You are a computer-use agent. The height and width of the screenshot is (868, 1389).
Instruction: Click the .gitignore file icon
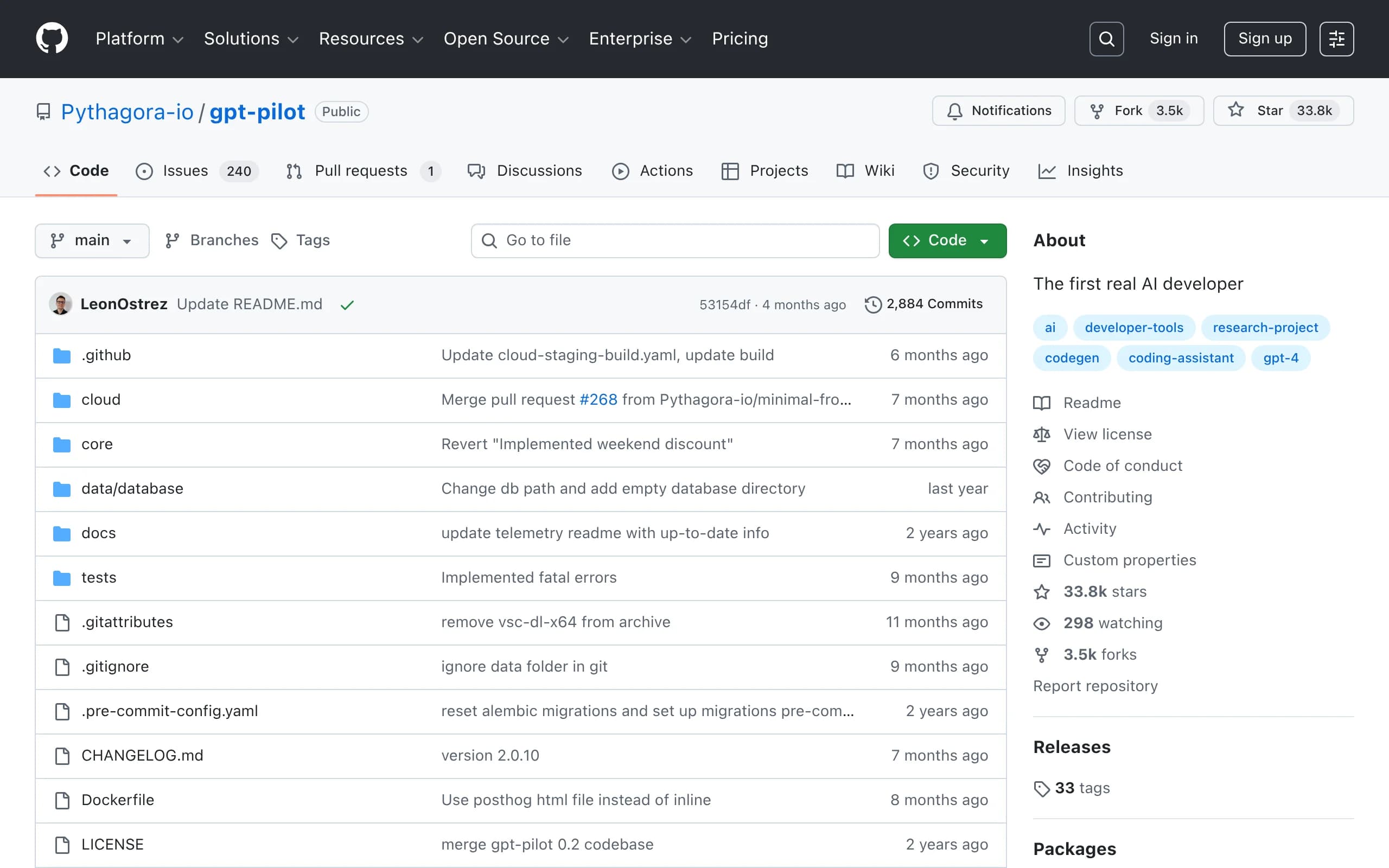62,667
